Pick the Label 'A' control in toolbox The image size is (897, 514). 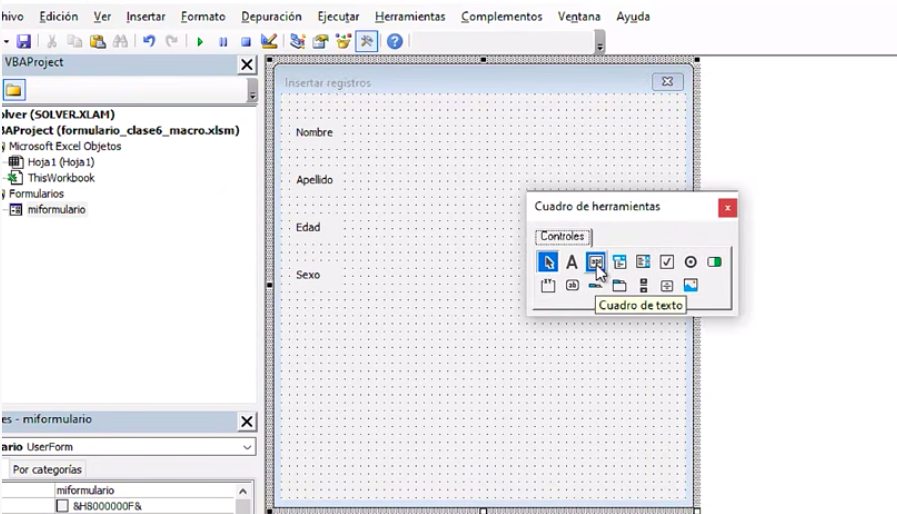coord(571,262)
